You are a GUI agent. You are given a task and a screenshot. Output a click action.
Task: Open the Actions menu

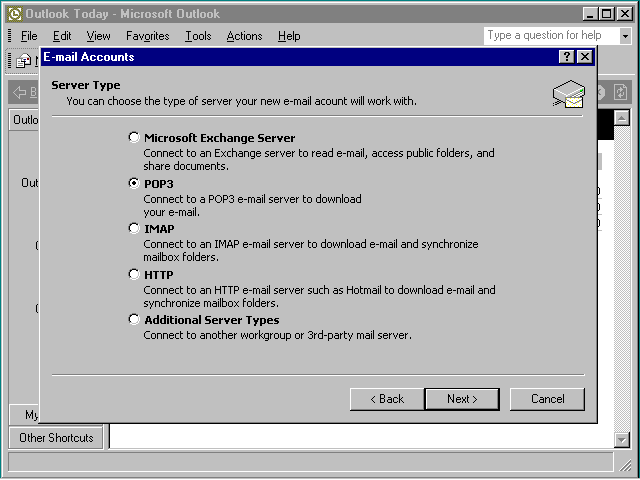[x=244, y=36]
